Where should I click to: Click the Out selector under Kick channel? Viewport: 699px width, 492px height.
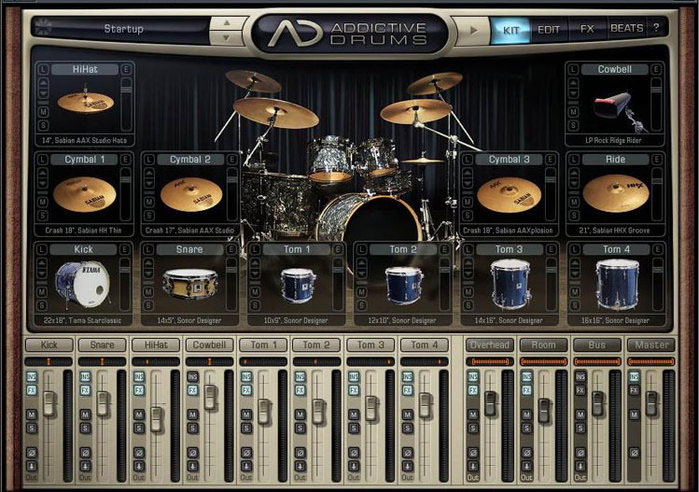tap(31, 477)
